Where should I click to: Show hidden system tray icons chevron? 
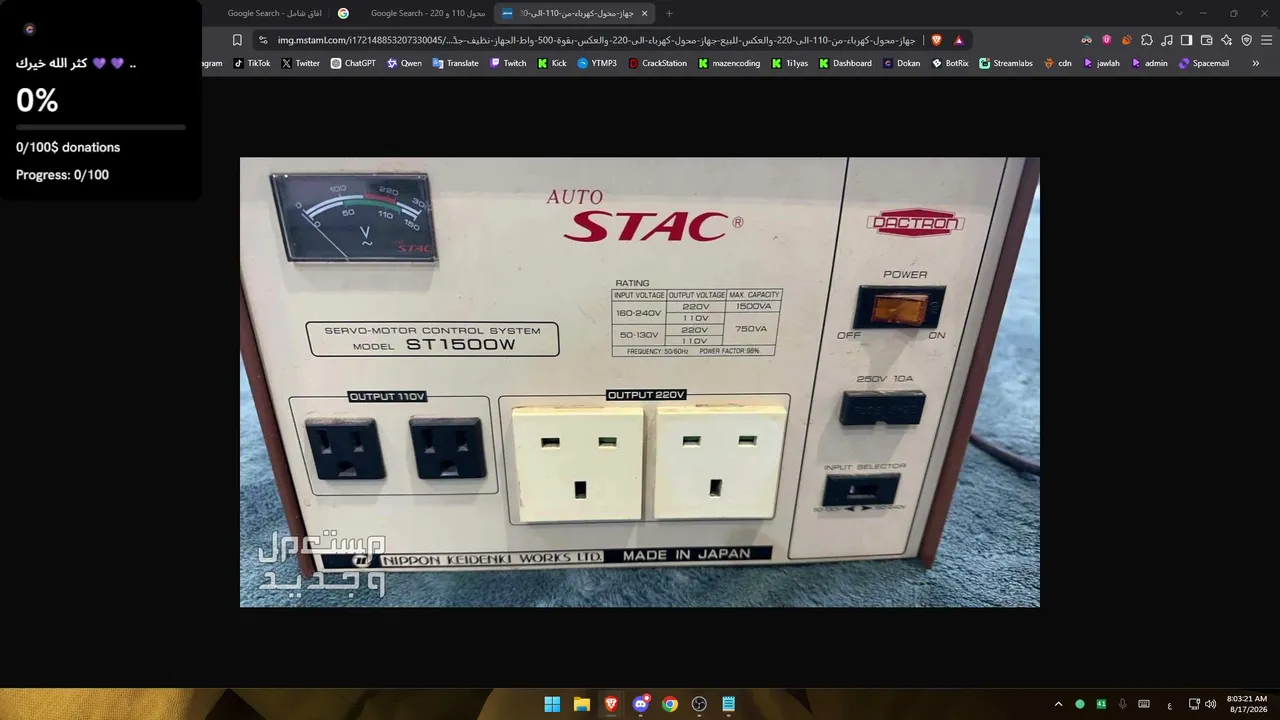(1058, 704)
